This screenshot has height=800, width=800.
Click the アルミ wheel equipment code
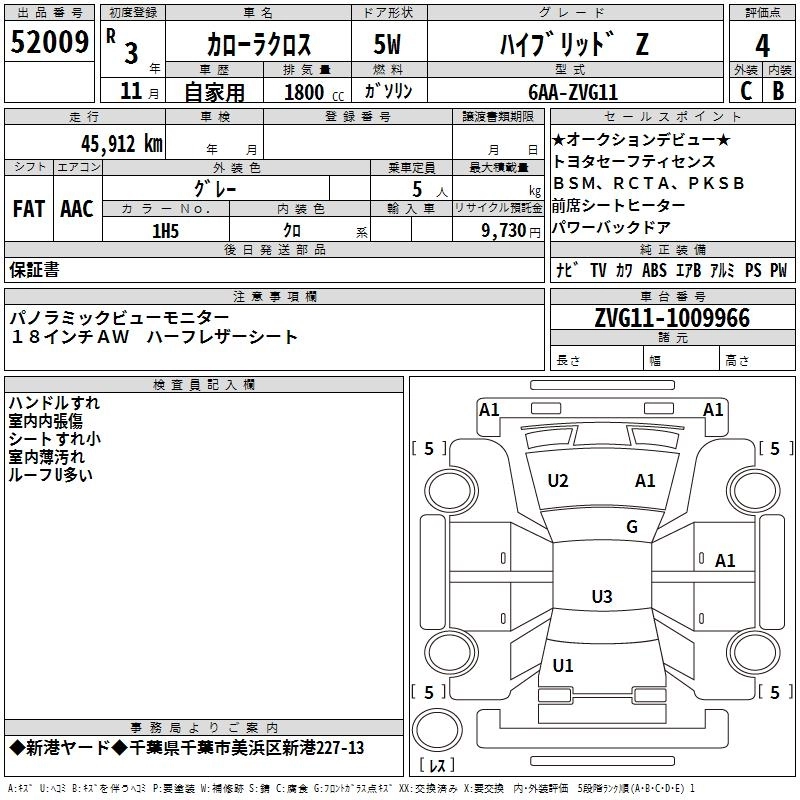[x=722, y=270]
